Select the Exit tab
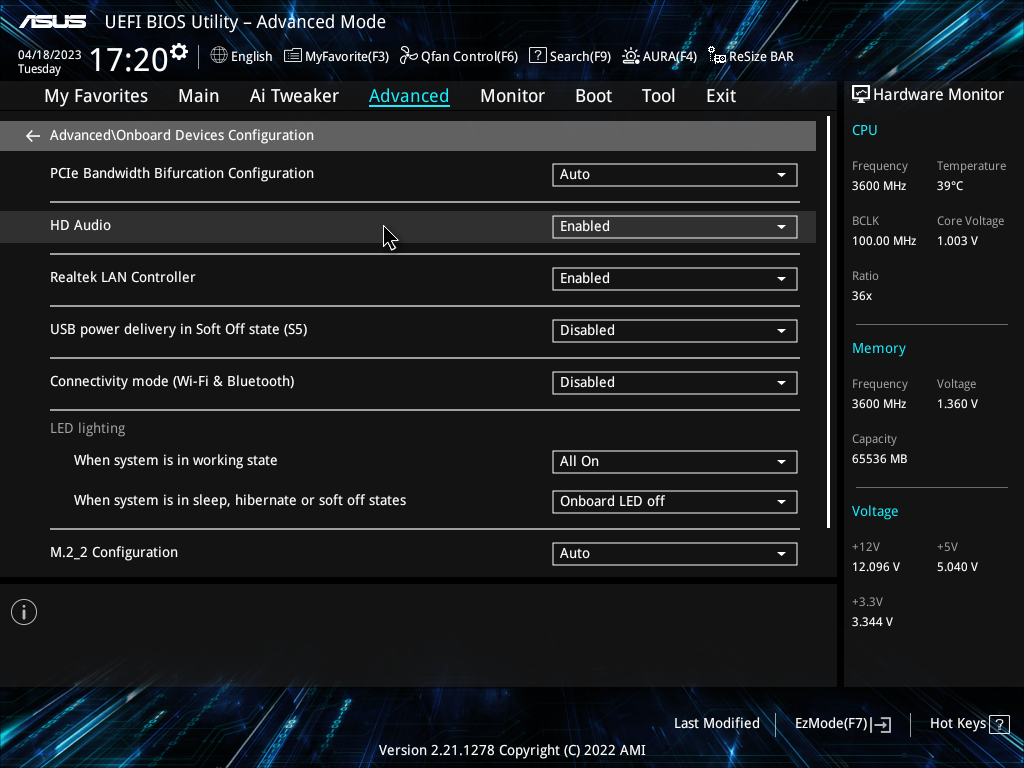Screen dimensions: 1024x768 click(721, 96)
